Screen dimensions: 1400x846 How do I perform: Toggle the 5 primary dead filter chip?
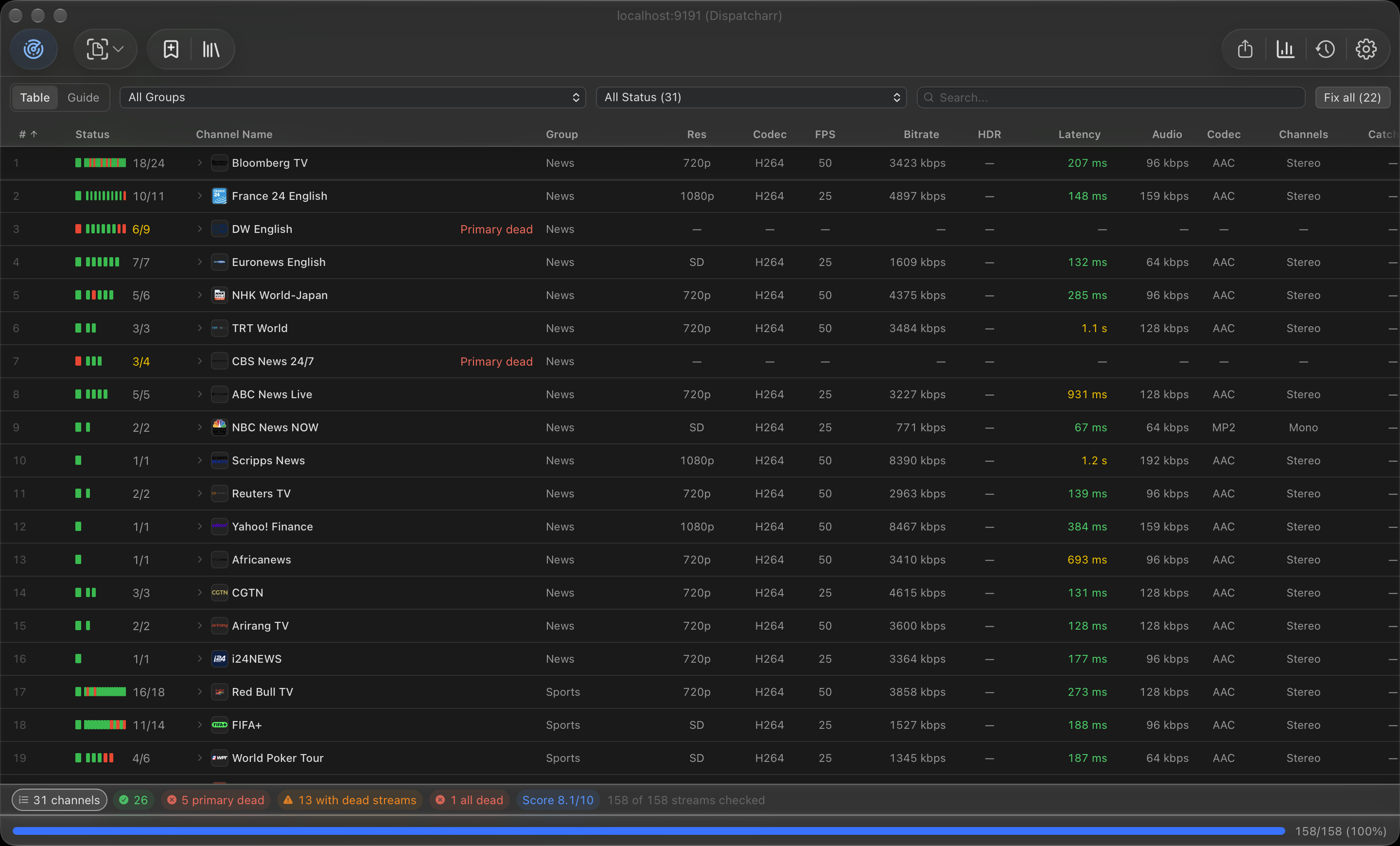pyautogui.click(x=215, y=800)
